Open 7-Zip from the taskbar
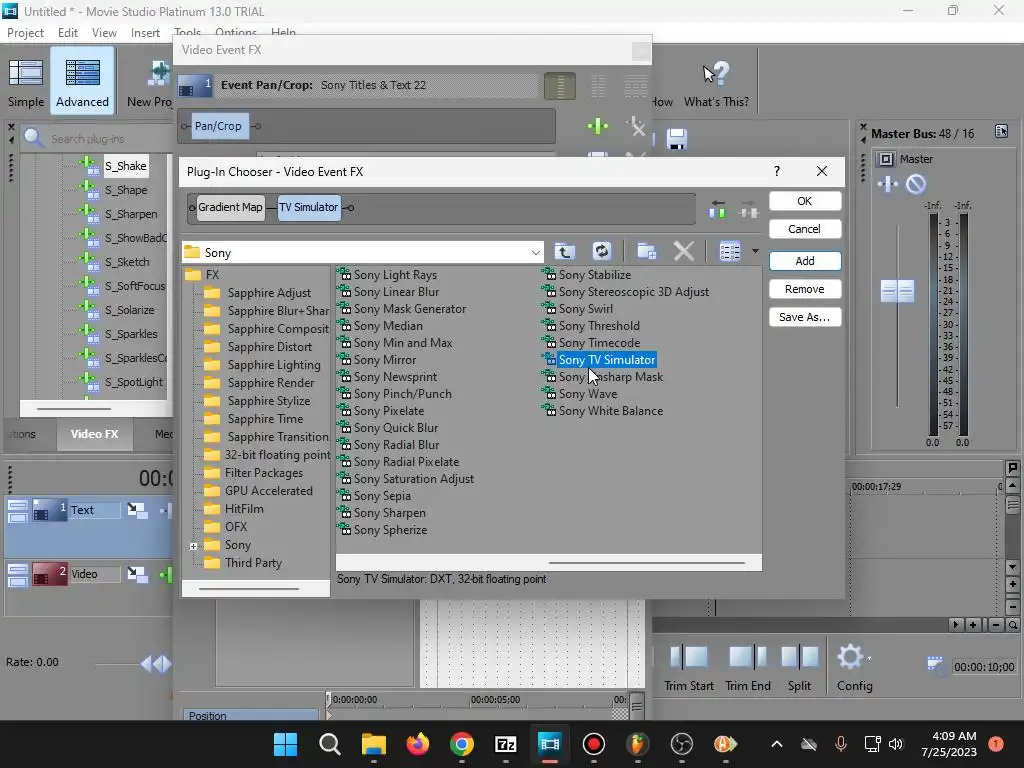Viewport: 1024px width, 768px height. [x=506, y=744]
